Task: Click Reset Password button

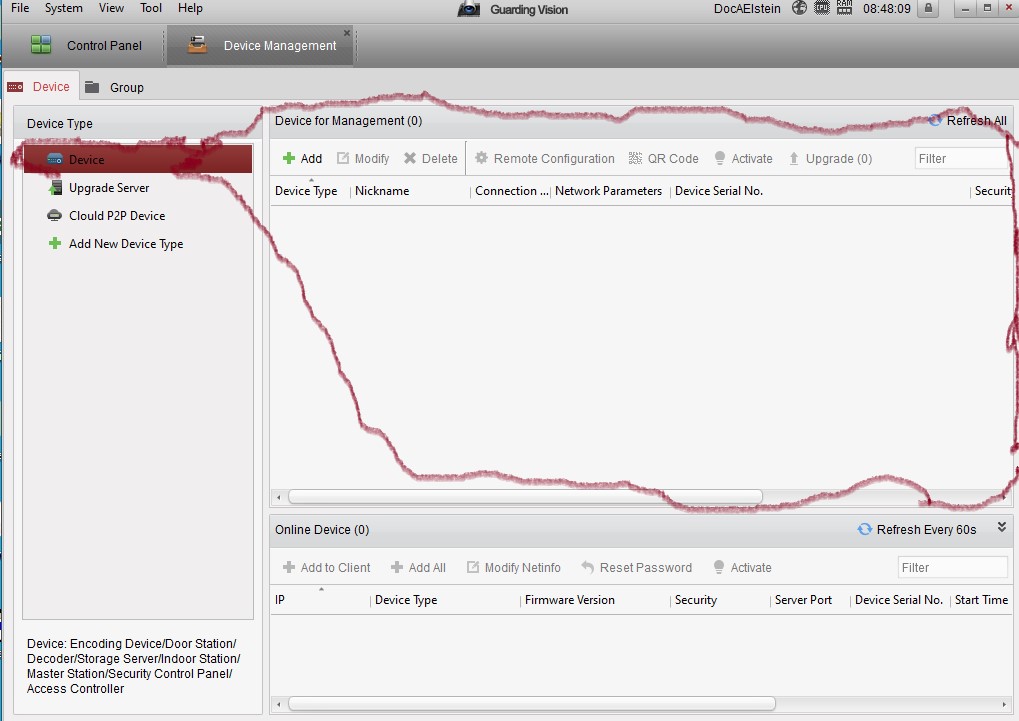Action: pos(637,568)
